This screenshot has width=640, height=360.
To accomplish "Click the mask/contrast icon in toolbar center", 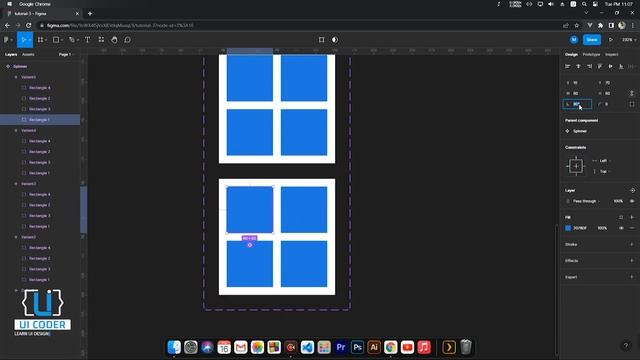I will point(335,40).
